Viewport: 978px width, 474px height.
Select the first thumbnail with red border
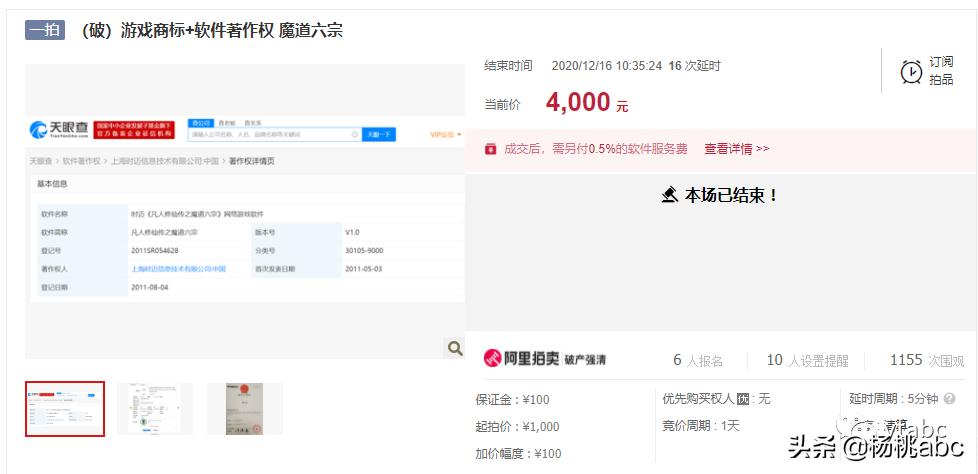(x=65, y=409)
